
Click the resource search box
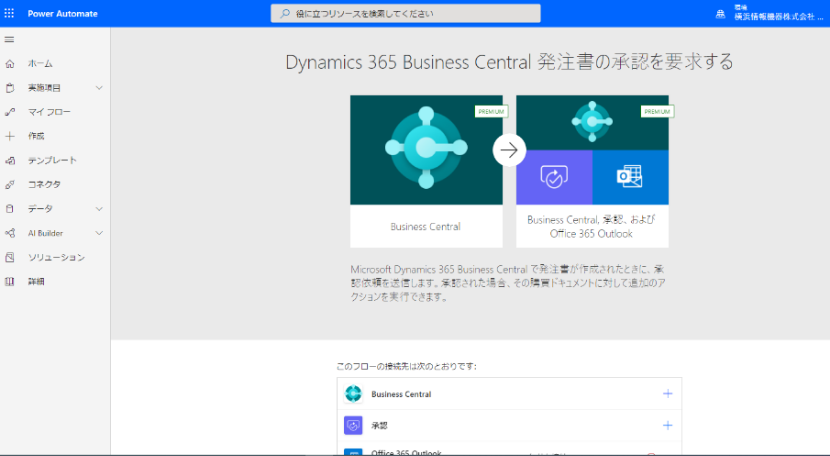(x=405, y=14)
